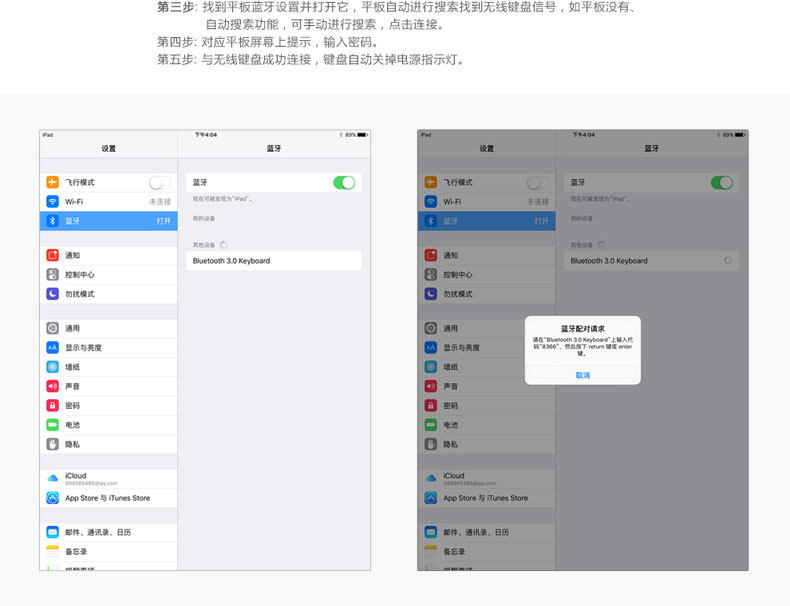Open App Store 与 iTunes Store in left iPad
This screenshot has width=790, height=606.
[109, 498]
